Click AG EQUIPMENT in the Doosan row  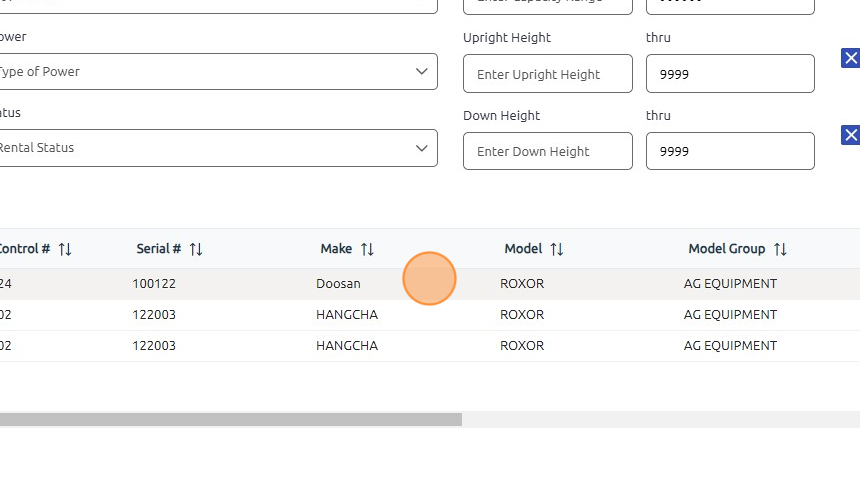(730, 284)
